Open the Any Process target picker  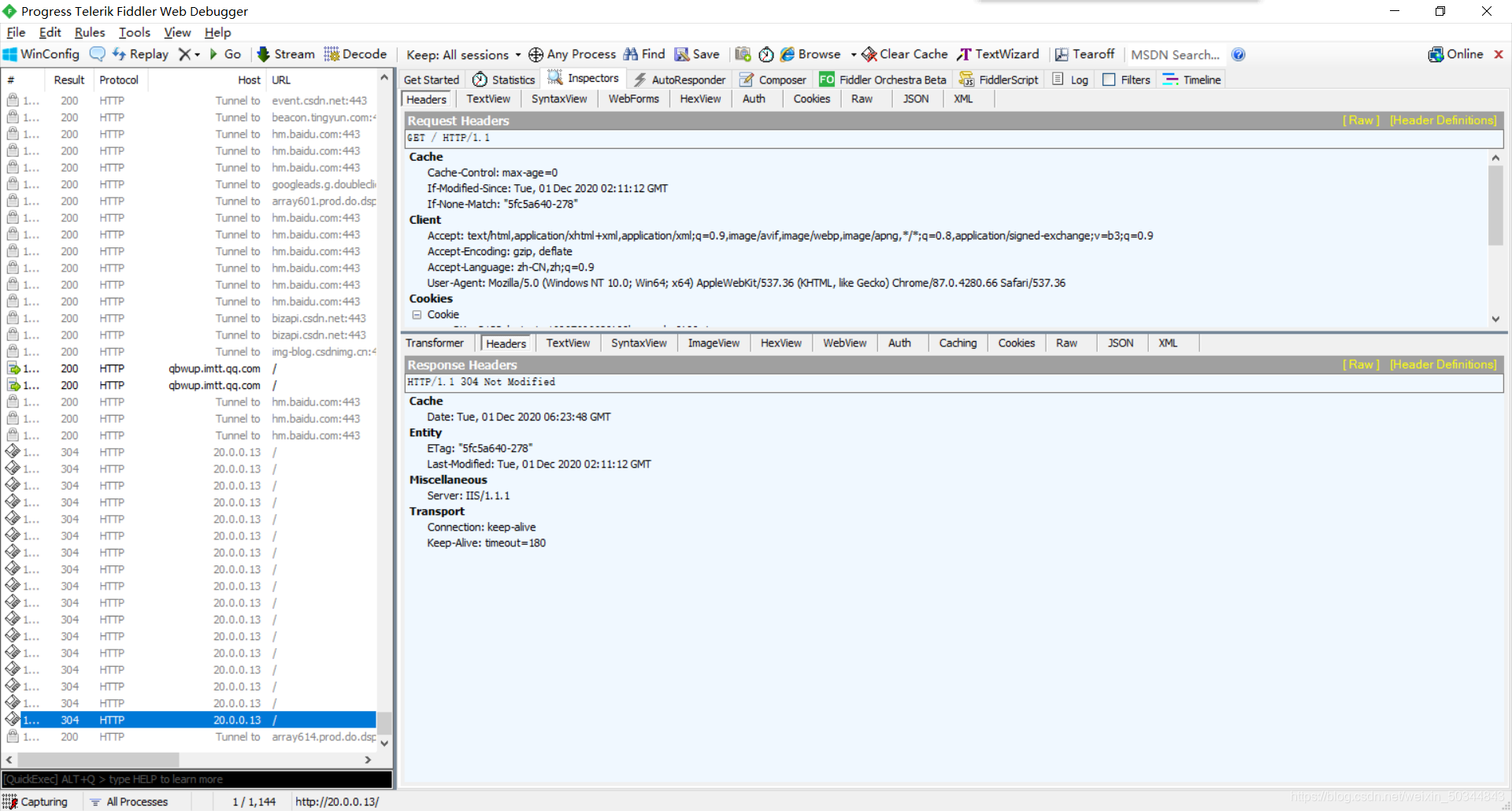pos(572,54)
